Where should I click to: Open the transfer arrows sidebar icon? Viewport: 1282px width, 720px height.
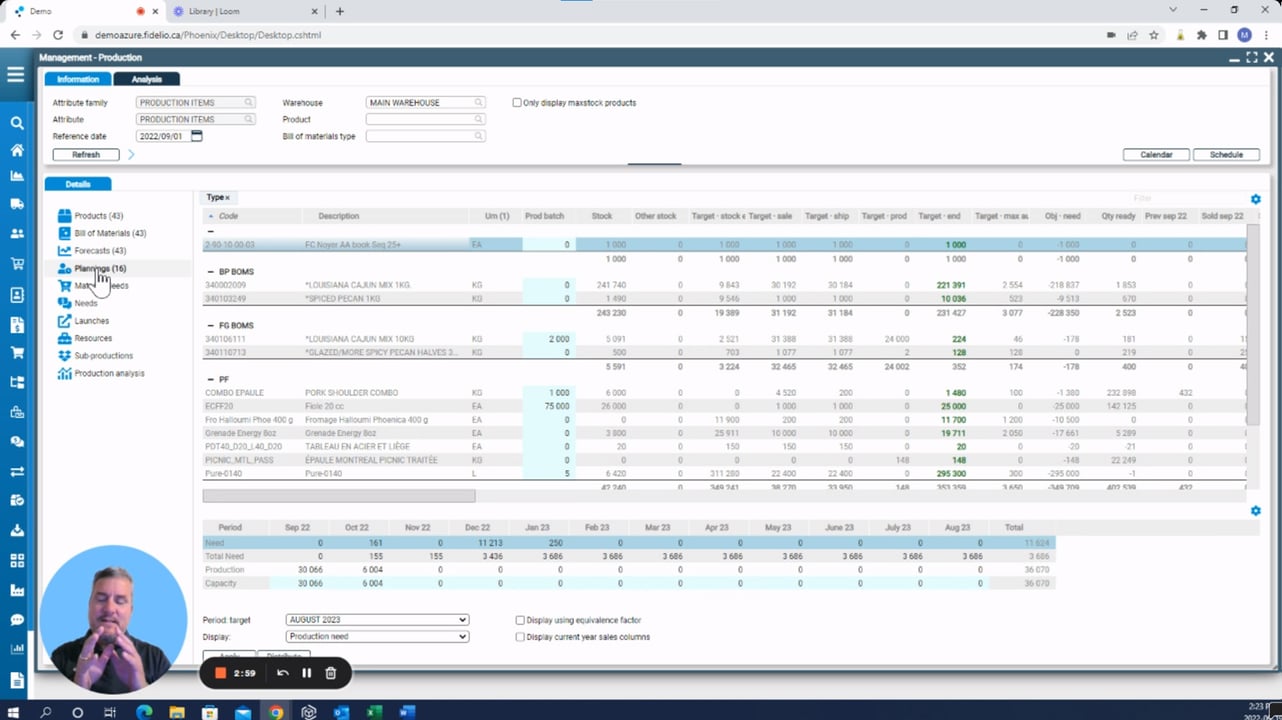click(16, 471)
